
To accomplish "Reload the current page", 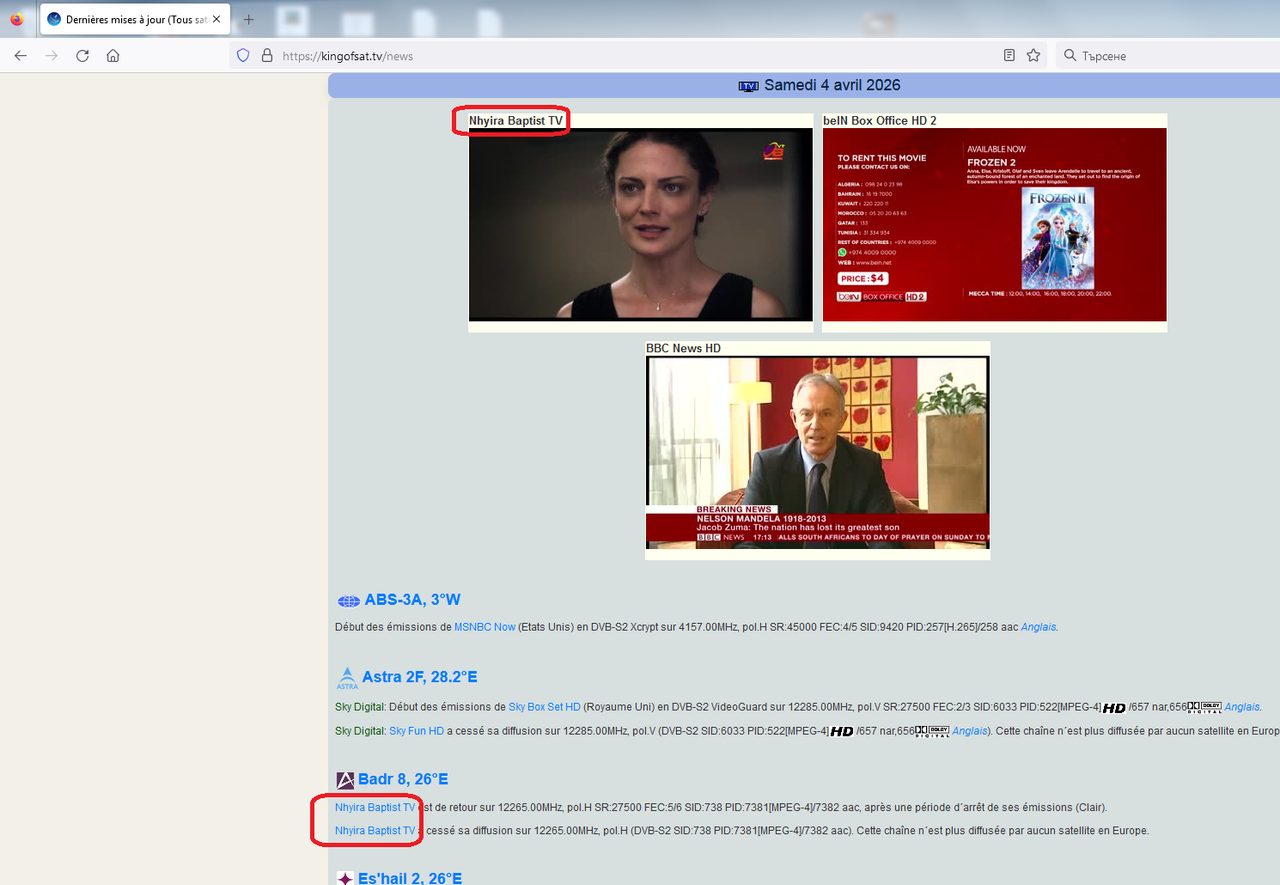I will (x=83, y=56).
